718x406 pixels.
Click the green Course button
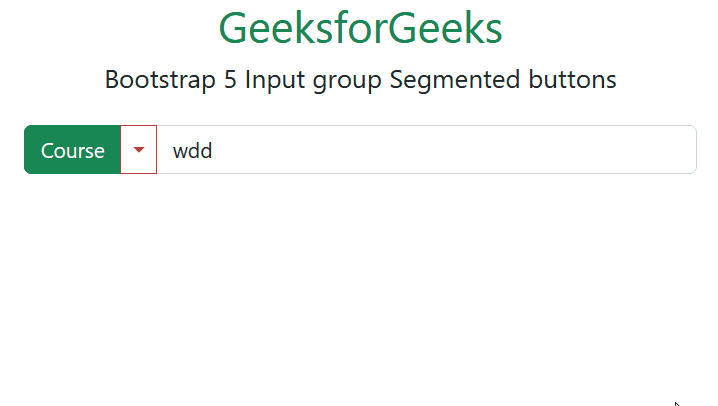click(x=72, y=150)
